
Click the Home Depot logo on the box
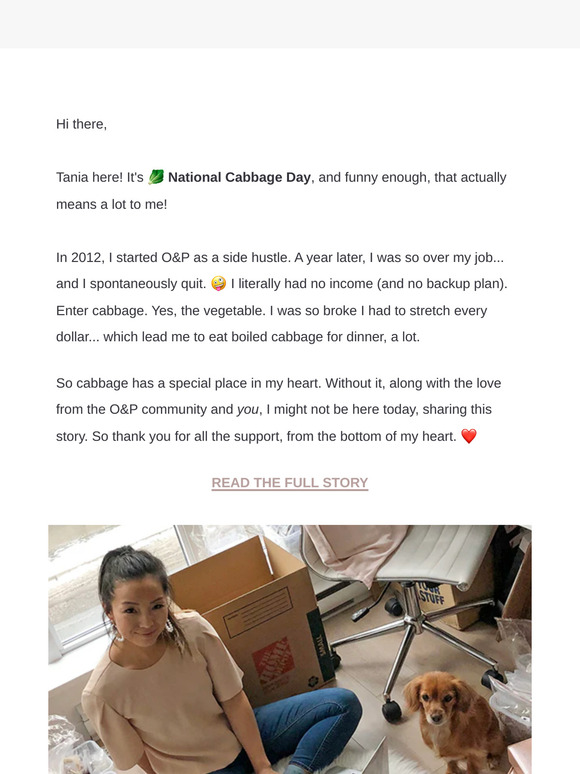[x=270, y=663]
